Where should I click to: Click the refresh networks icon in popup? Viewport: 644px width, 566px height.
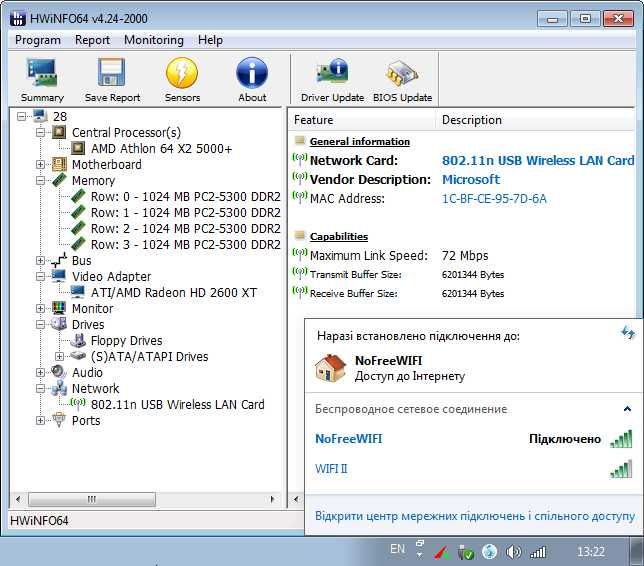pyautogui.click(x=628, y=332)
